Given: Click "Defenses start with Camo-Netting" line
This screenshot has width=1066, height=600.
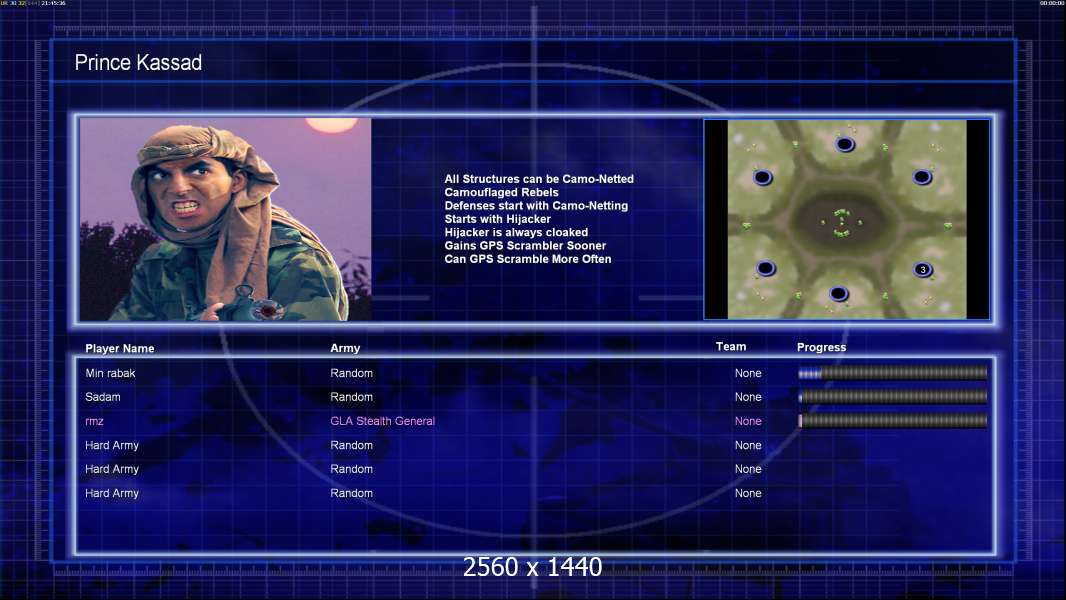Looking at the screenshot, I should (536, 205).
